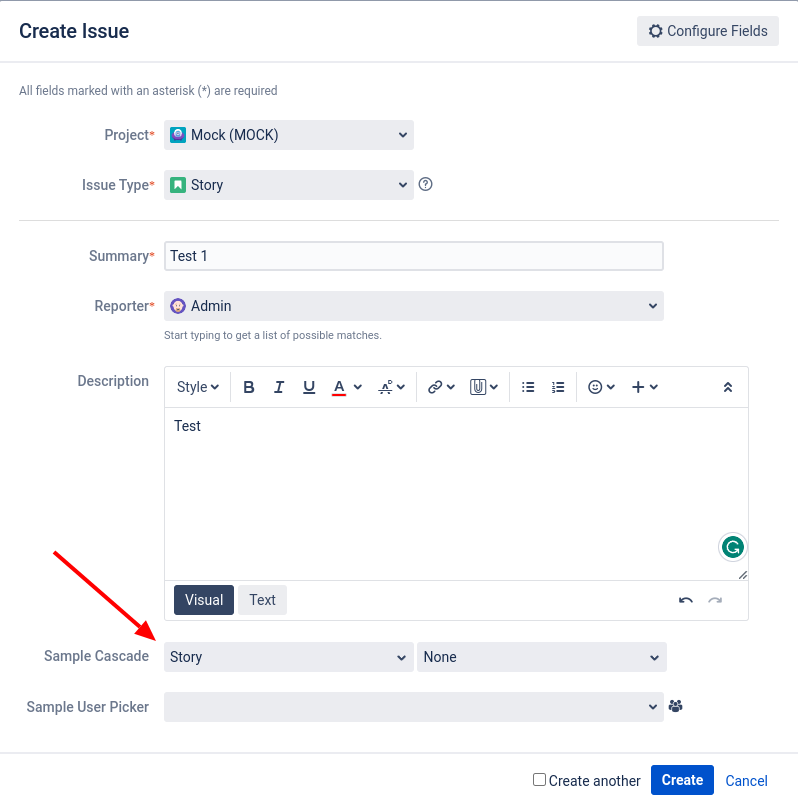Screen dimensions: 798x803
Task: Enable the Create another checkbox
Action: [539, 780]
